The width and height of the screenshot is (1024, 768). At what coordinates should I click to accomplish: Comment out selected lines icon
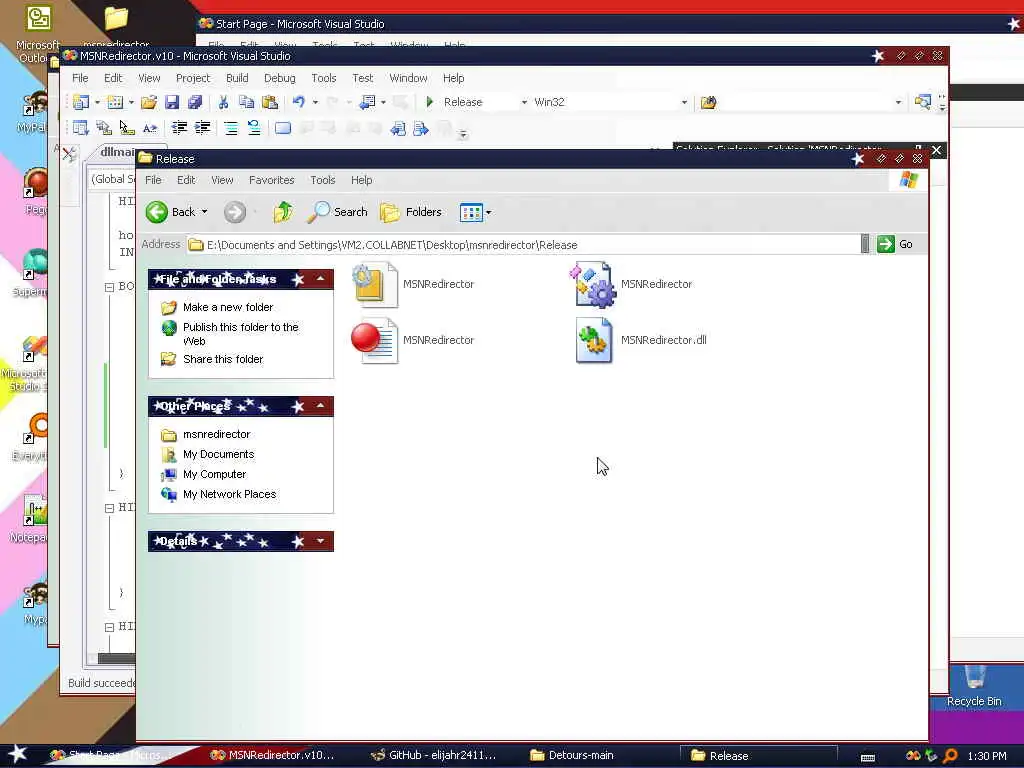coord(231,128)
